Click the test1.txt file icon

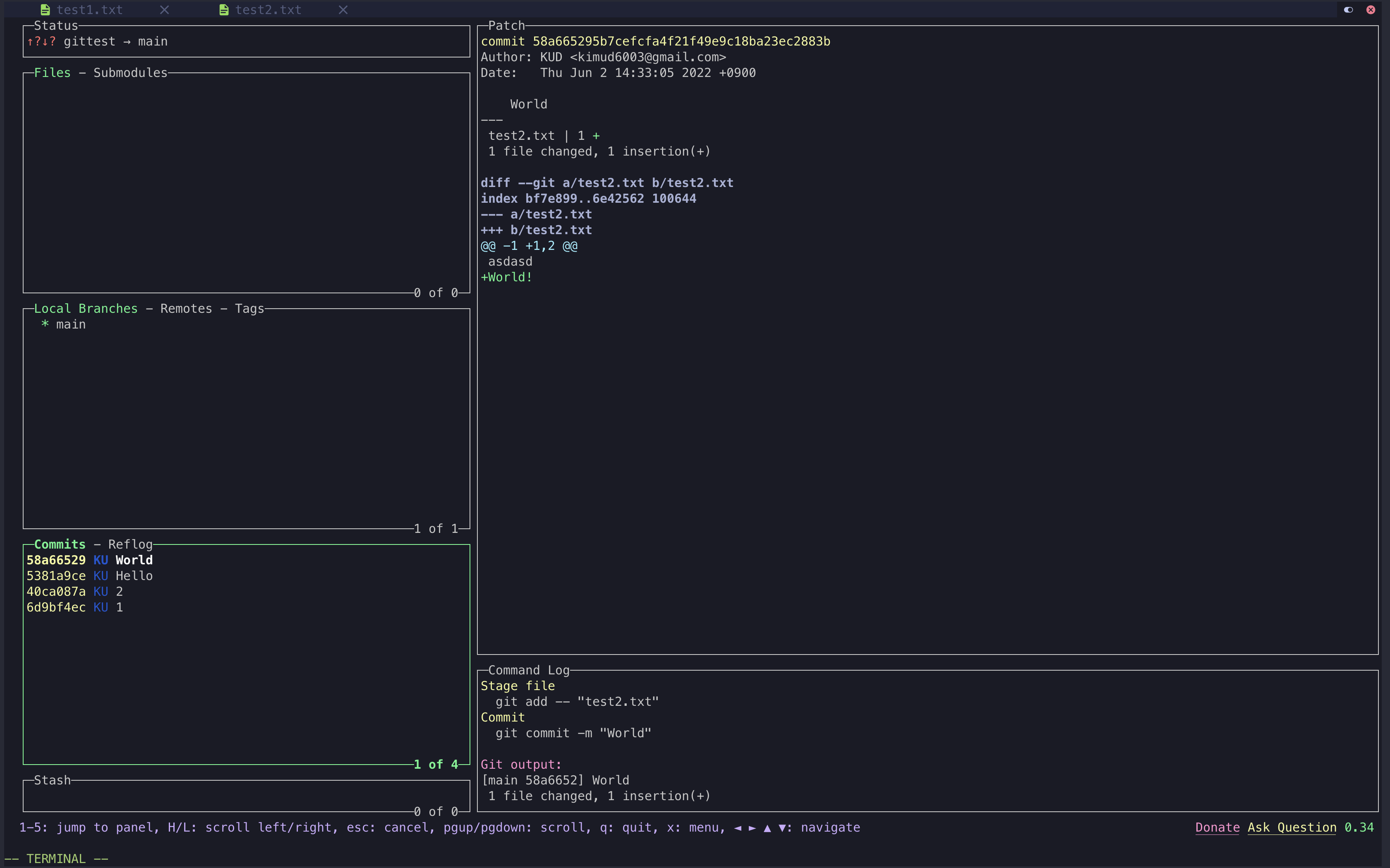[46, 10]
